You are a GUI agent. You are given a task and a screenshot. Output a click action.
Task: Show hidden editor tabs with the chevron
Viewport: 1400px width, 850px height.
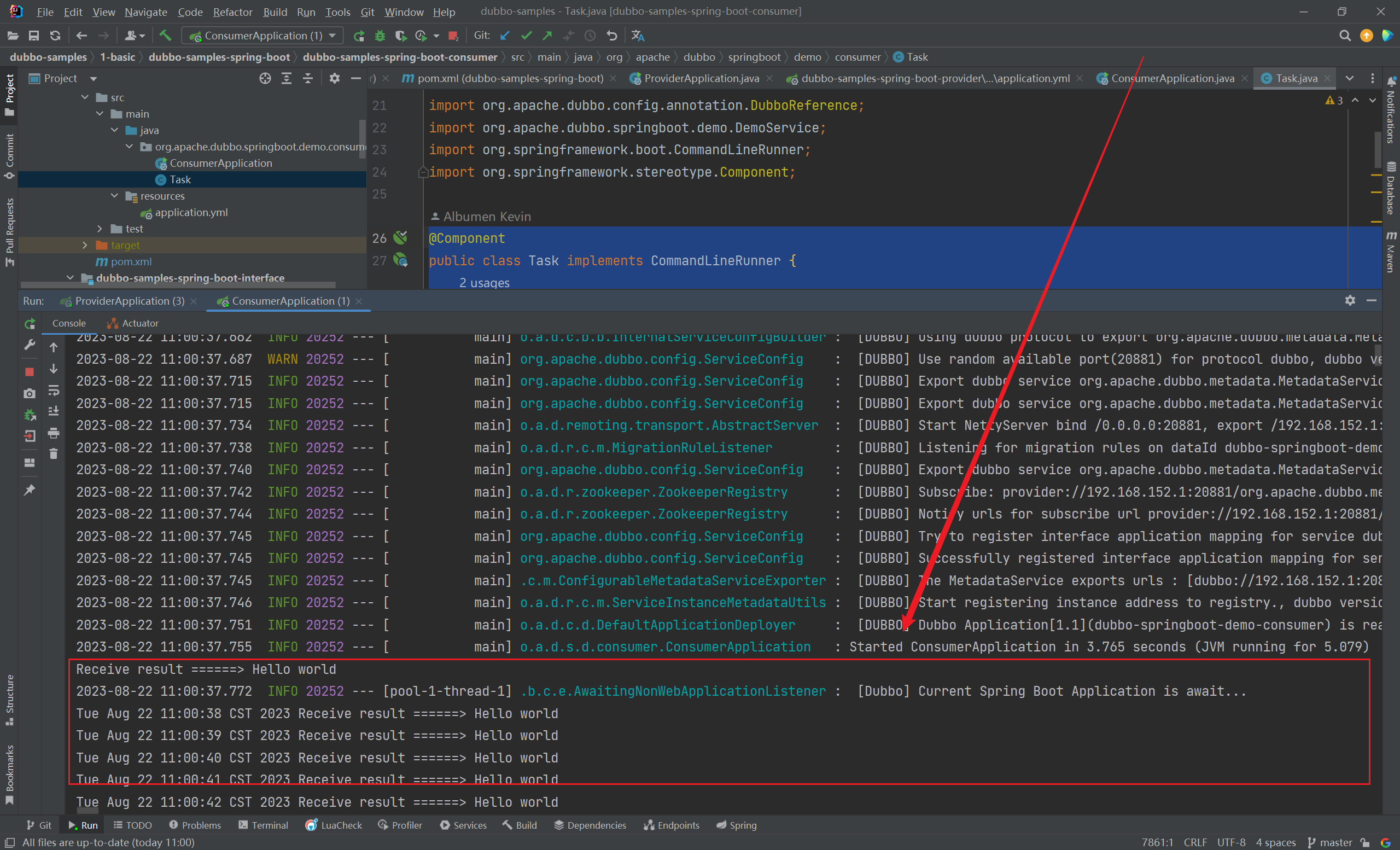(1350, 78)
